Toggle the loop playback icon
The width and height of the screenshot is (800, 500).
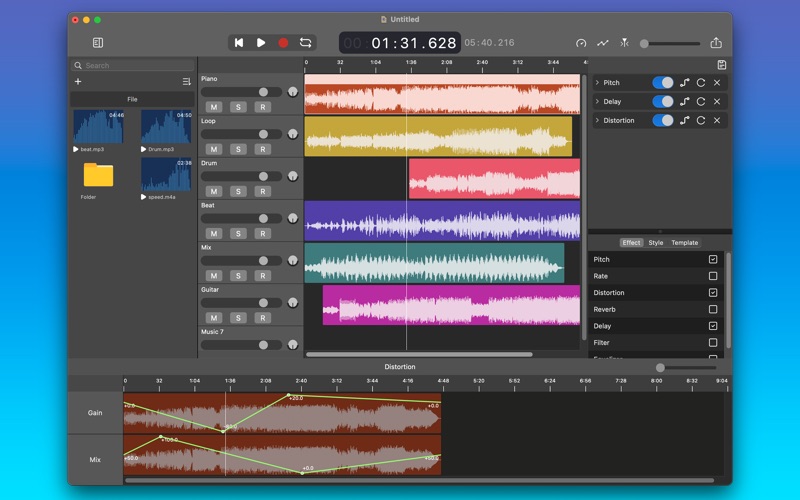[x=306, y=43]
